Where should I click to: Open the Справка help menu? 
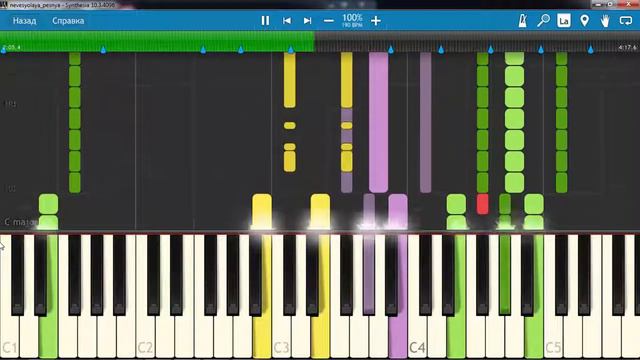(68, 20)
